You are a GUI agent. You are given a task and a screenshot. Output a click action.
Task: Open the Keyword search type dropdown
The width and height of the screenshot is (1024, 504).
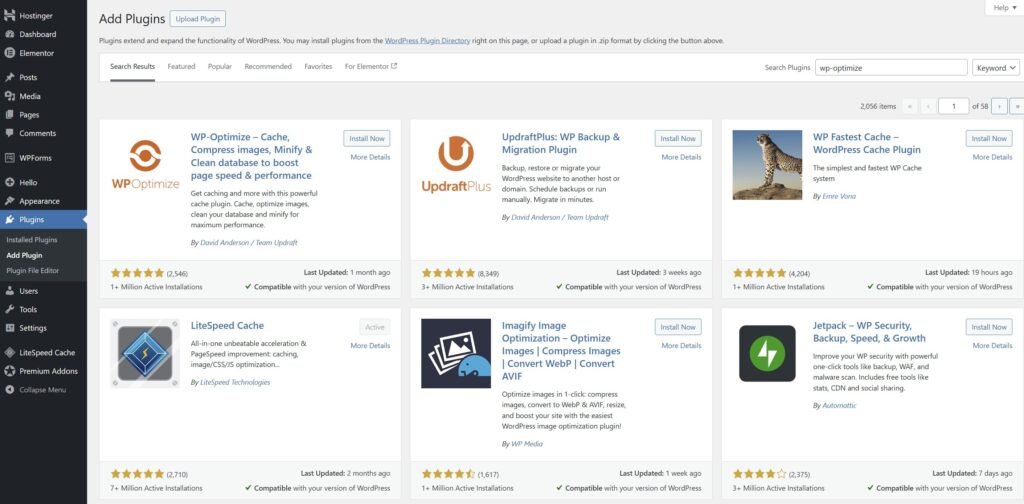point(995,68)
